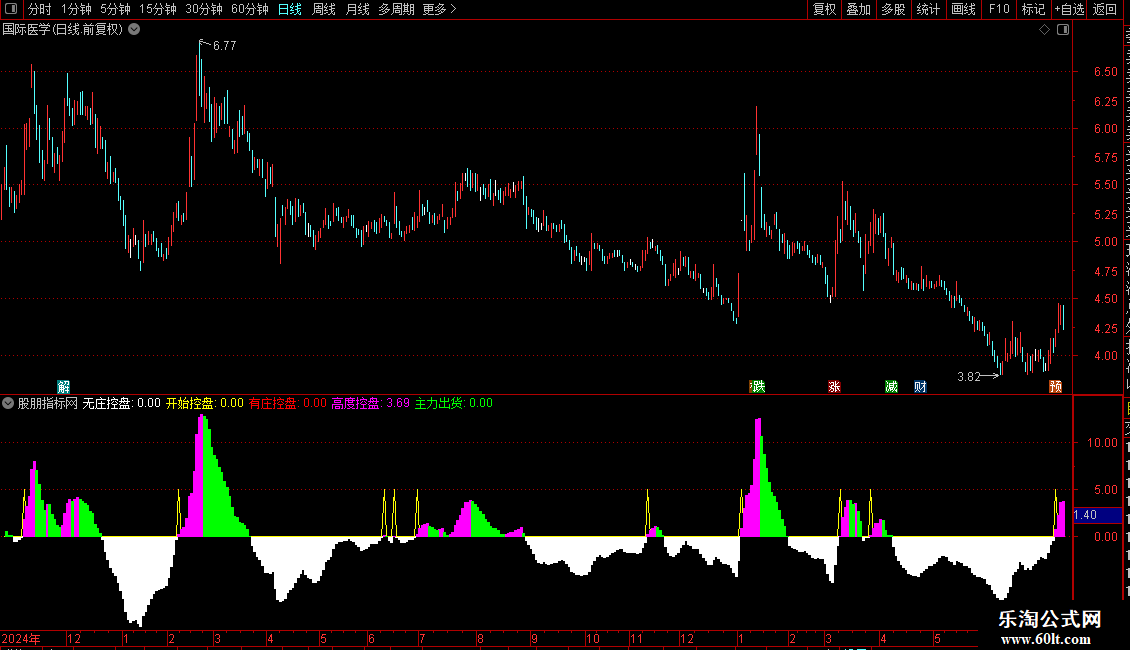This screenshot has height=650, width=1130.
Task: Click the 解 event marker
Action: pos(63,387)
